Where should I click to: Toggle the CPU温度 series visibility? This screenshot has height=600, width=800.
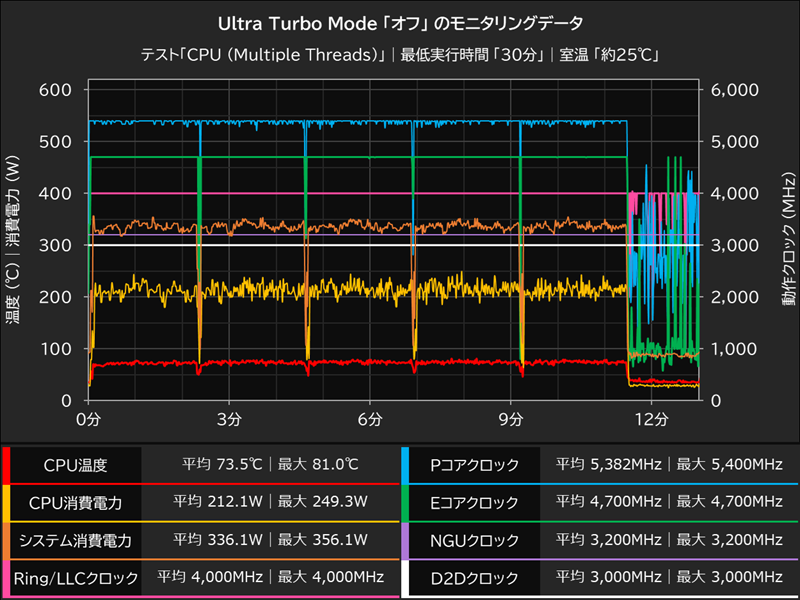[75, 464]
